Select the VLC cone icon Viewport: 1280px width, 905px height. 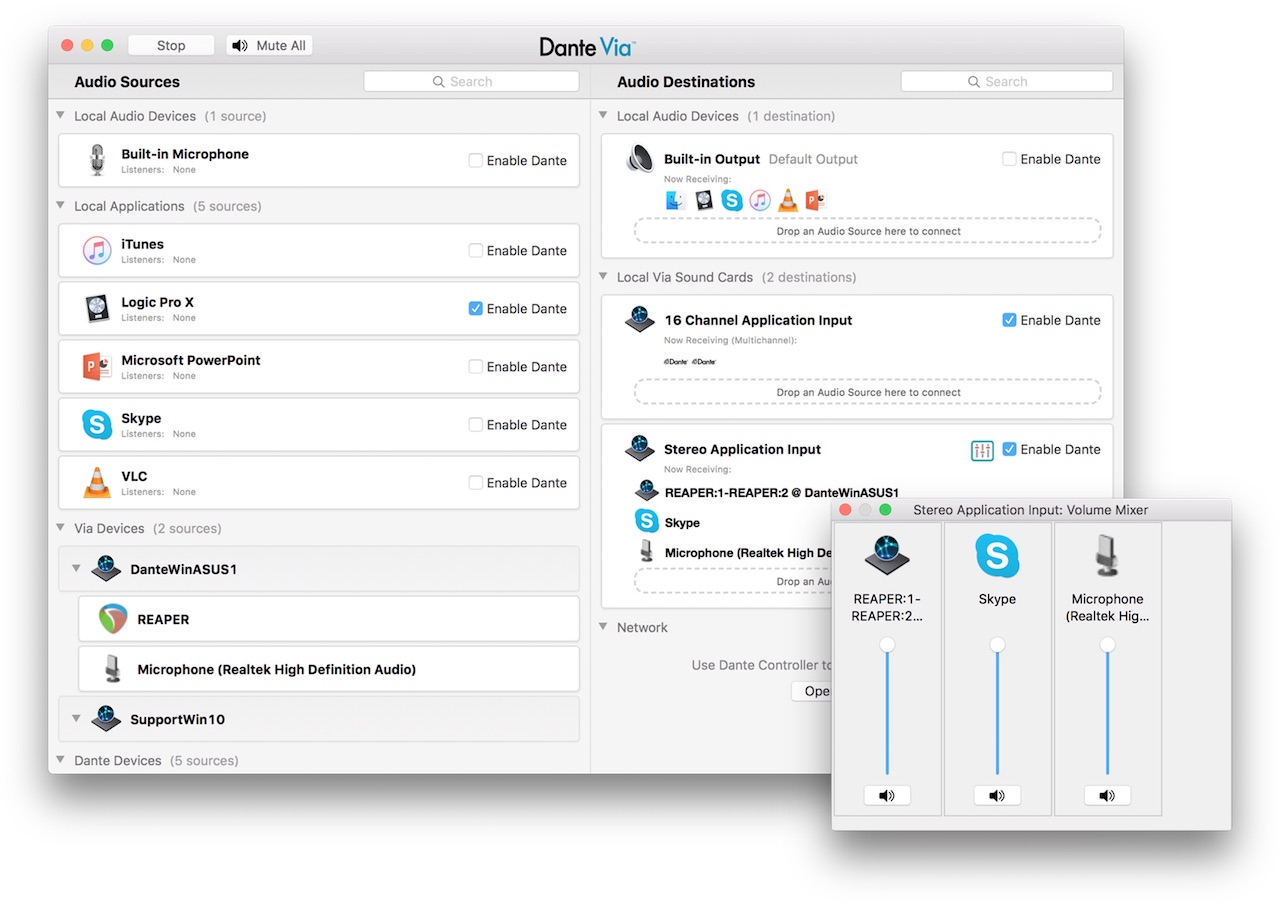(x=97, y=482)
